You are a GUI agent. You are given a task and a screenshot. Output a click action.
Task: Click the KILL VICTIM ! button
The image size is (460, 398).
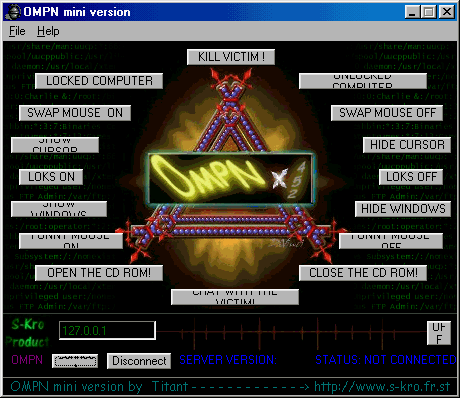[231, 57]
